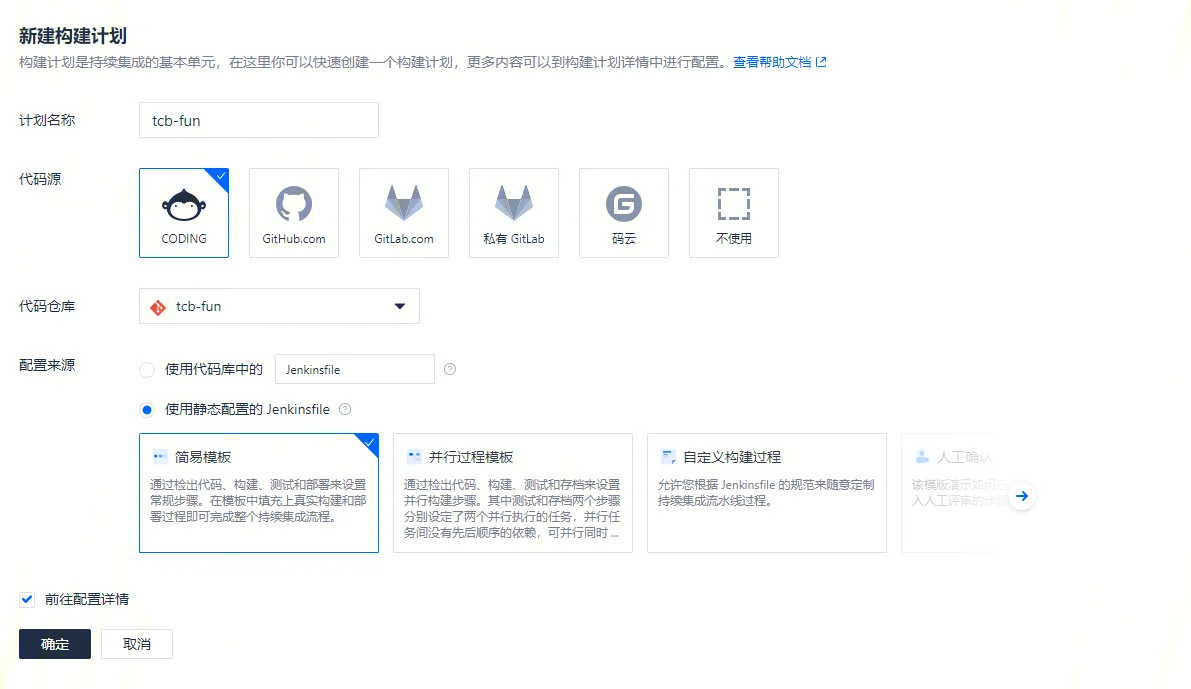Click the 取消 cancel button
This screenshot has height=689, width=1191.
[x=137, y=645]
